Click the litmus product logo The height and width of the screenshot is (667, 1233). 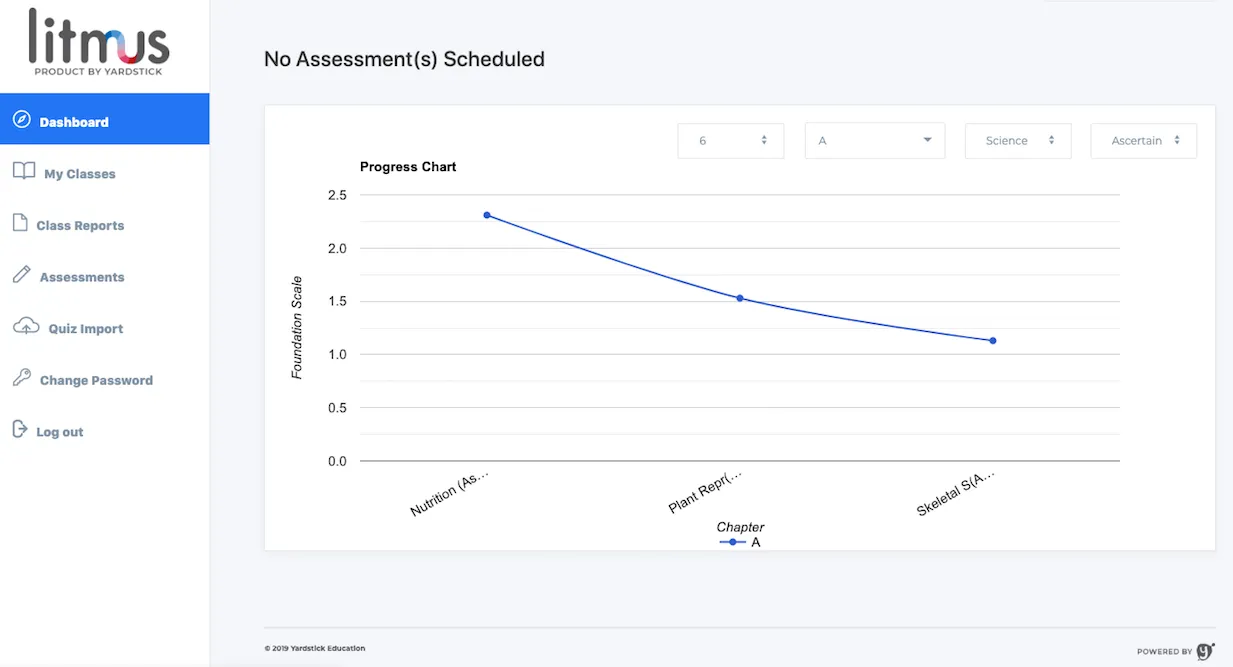[x=95, y=43]
